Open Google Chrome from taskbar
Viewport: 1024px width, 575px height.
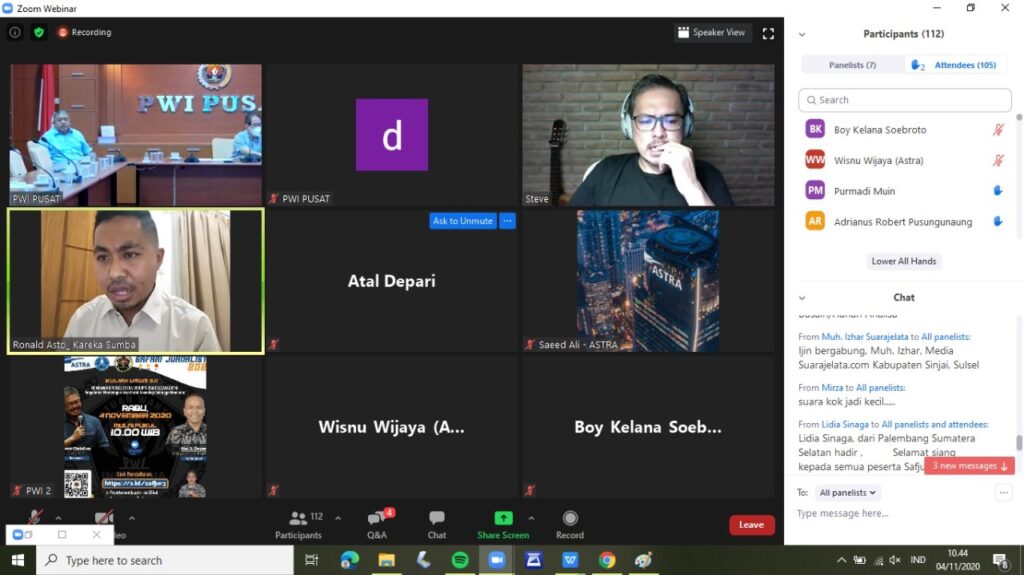point(607,560)
